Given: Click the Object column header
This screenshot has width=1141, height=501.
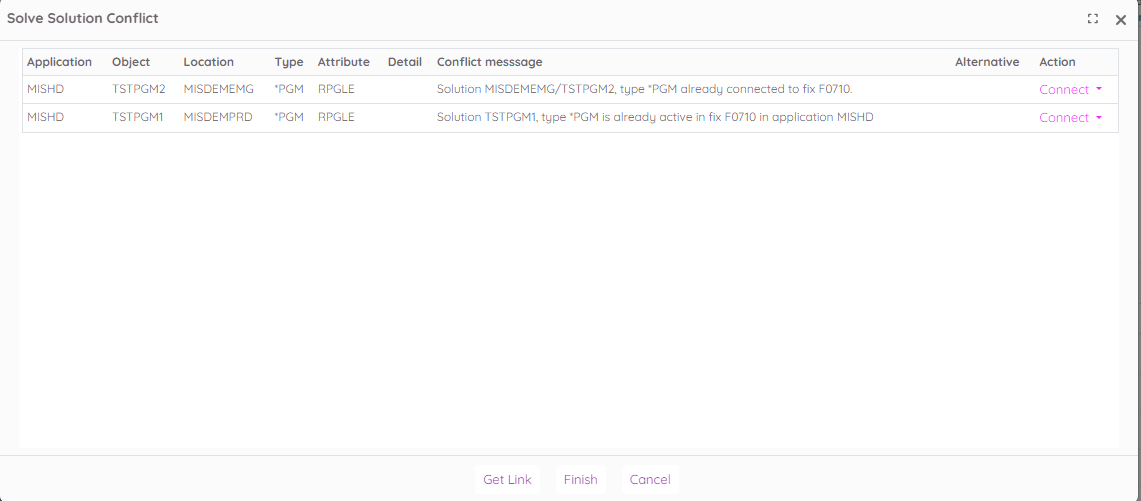Looking at the screenshot, I should point(131,62).
